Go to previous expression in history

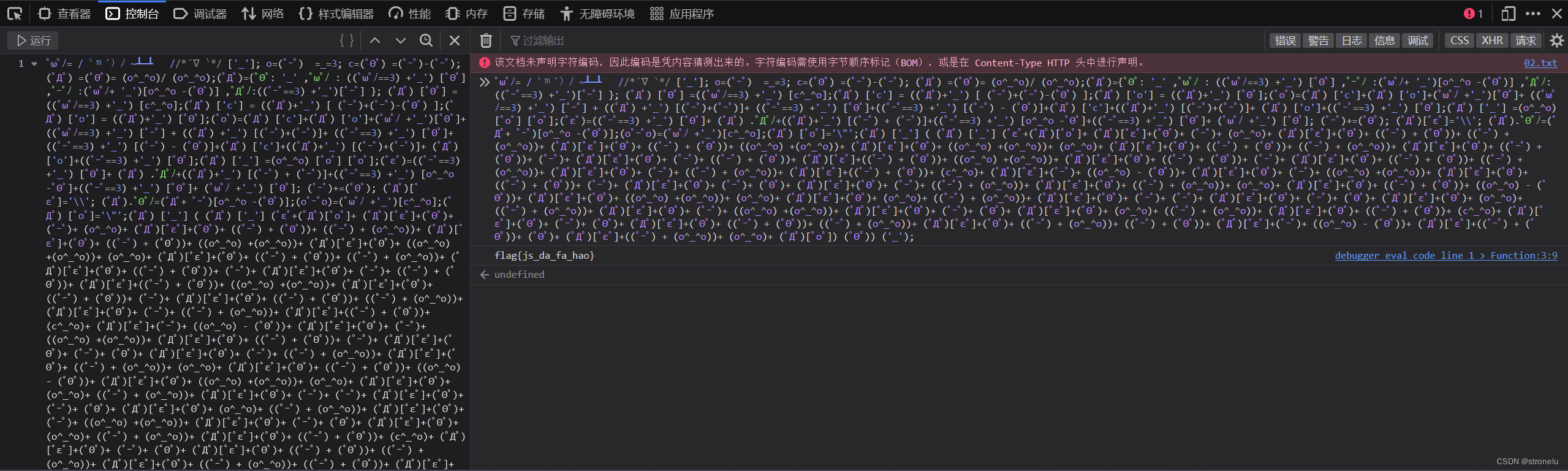[375, 40]
